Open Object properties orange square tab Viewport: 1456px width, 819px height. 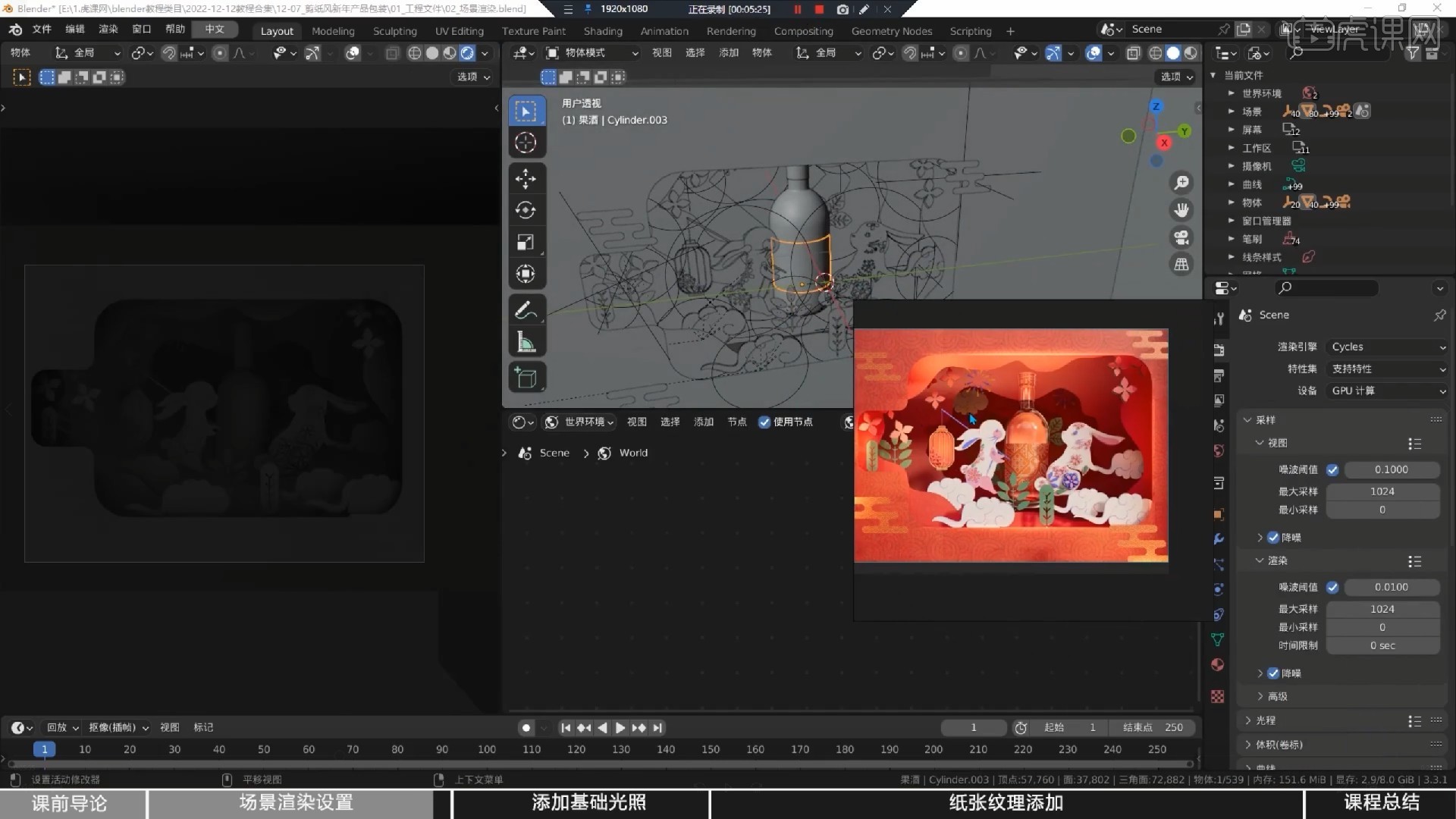[x=1219, y=514]
